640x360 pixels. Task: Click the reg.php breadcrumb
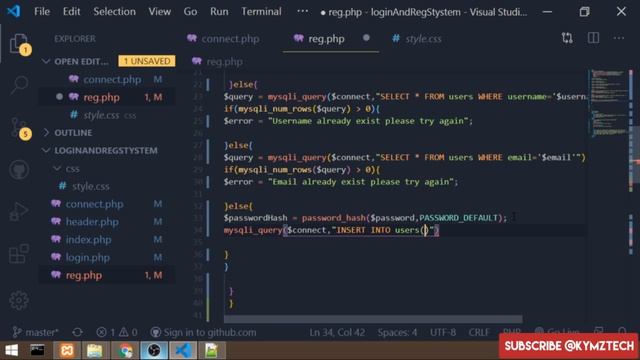click(x=224, y=62)
